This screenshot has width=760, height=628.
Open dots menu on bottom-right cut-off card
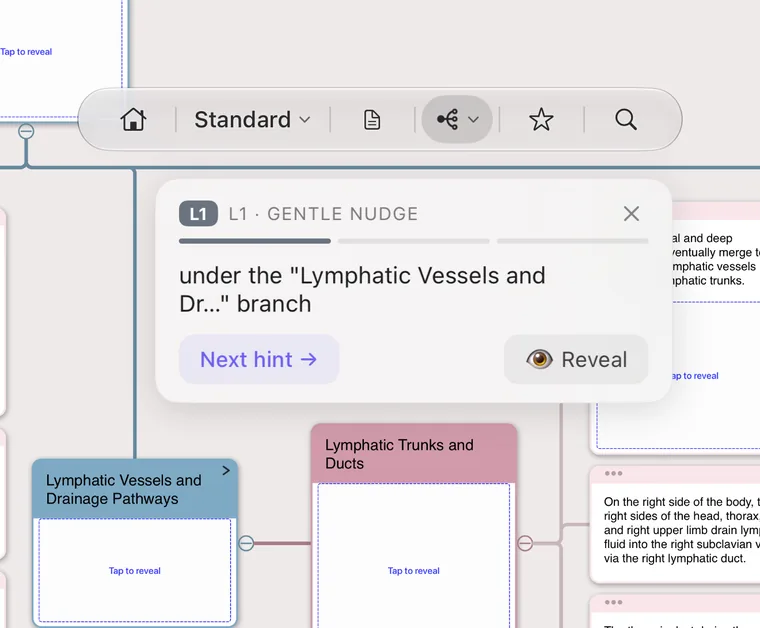pos(614,602)
